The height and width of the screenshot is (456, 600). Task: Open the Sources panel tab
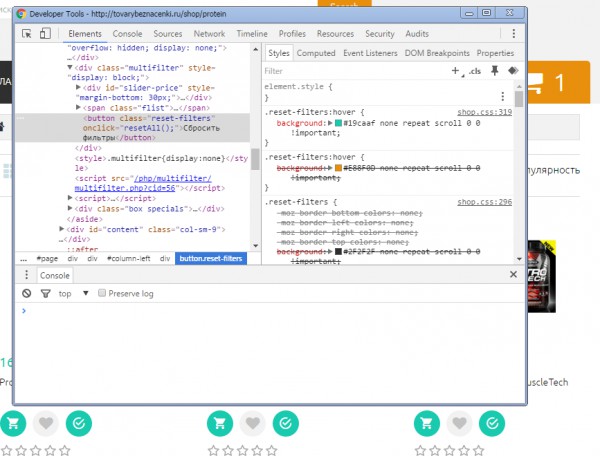[x=168, y=34]
